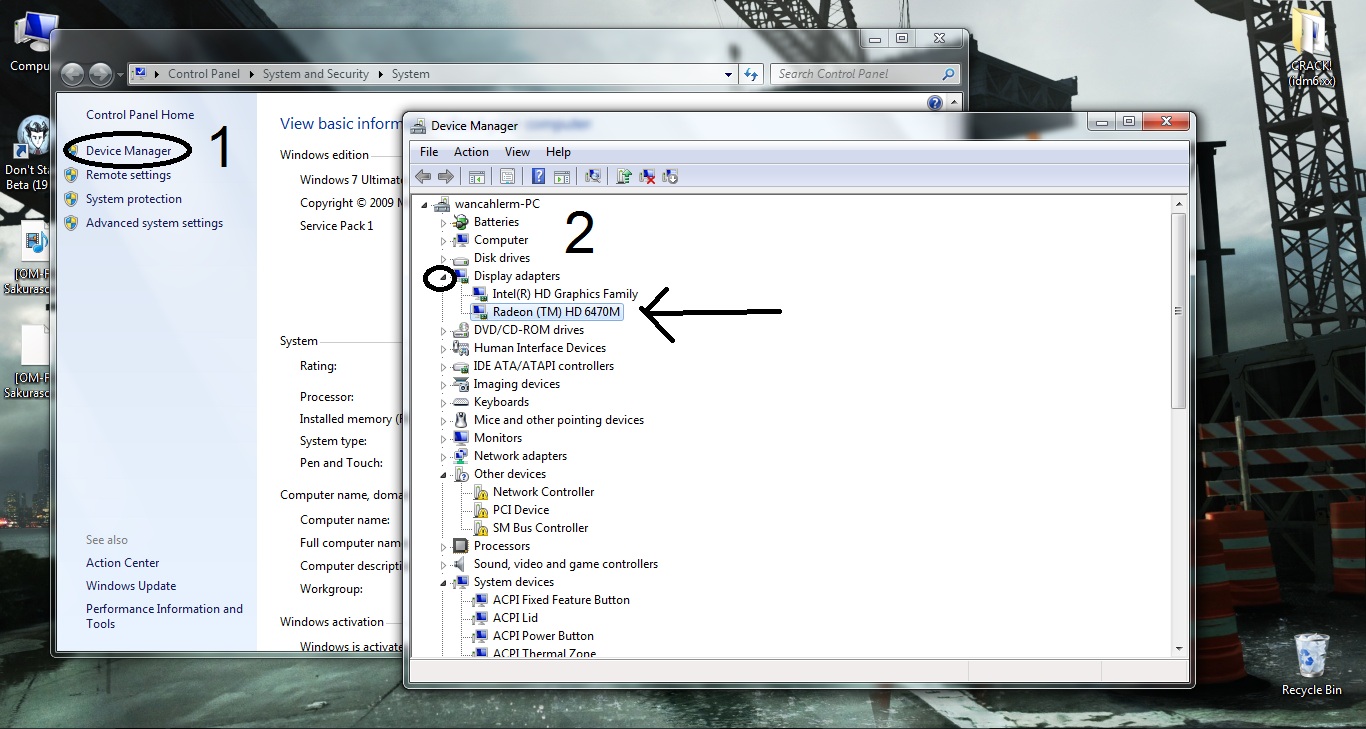This screenshot has width=1366, height=729.
Task: Click the Disable device toolbar icon
Action: point(670,177)
